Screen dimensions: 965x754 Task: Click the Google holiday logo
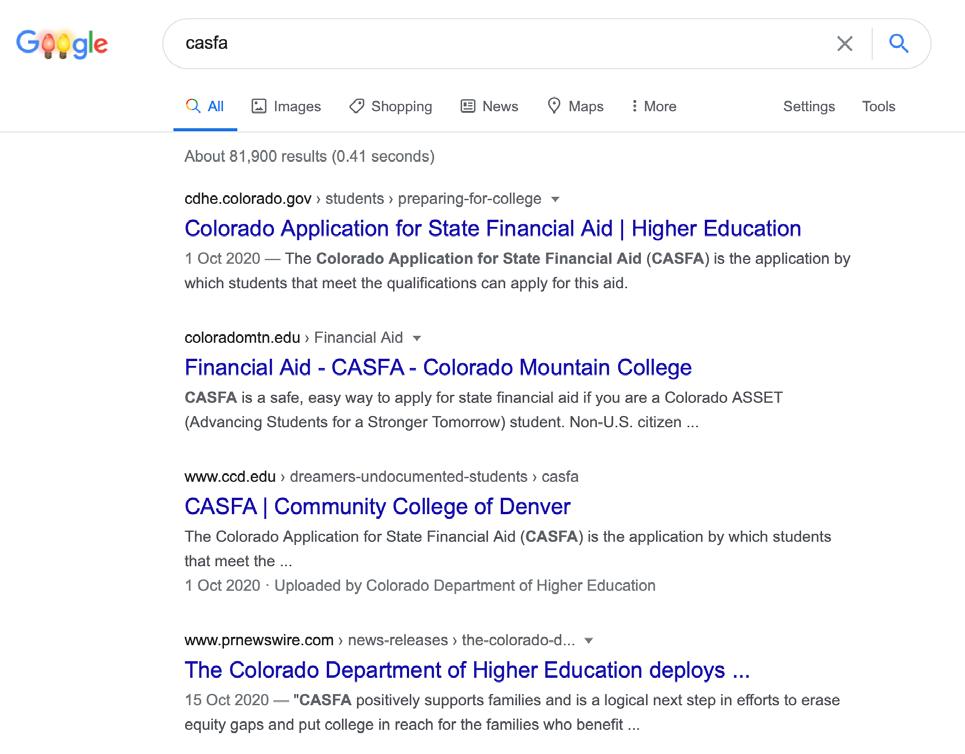(x=62, y=44)
